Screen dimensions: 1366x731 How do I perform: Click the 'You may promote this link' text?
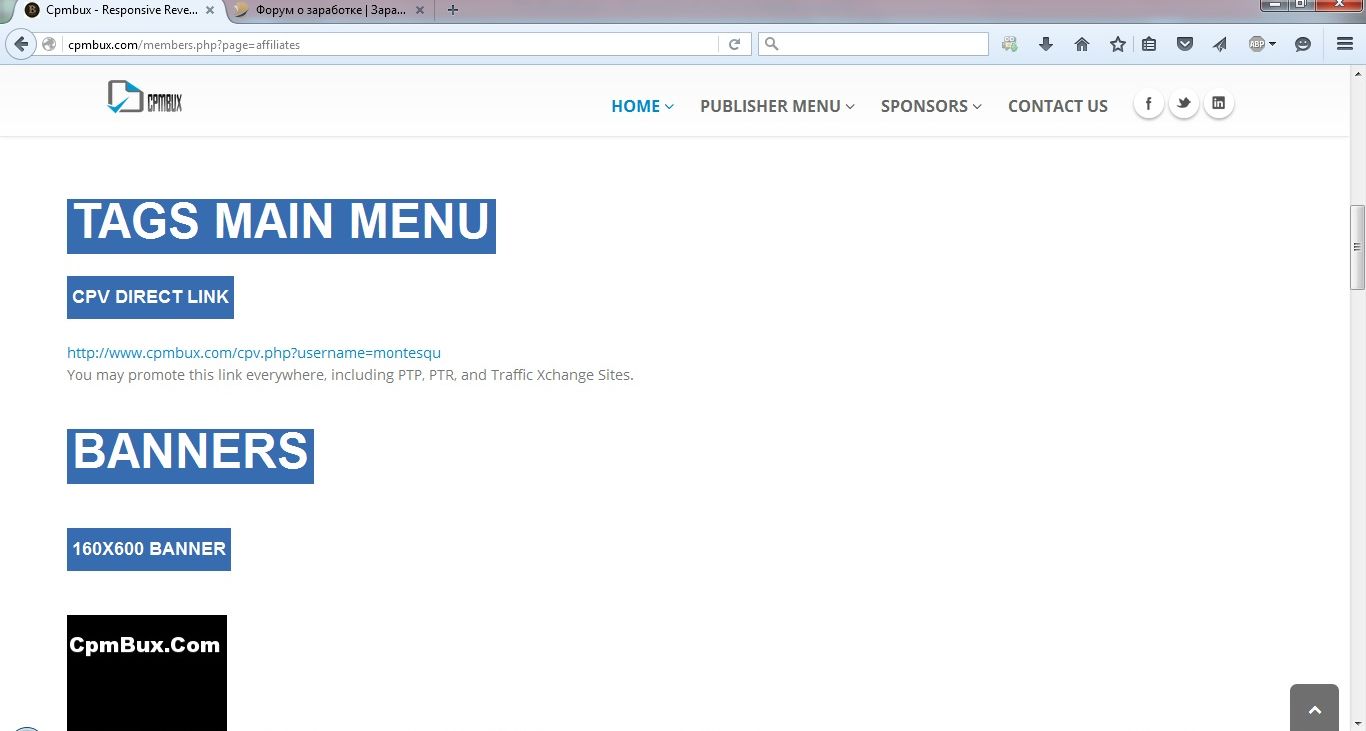tap(350, 375)
